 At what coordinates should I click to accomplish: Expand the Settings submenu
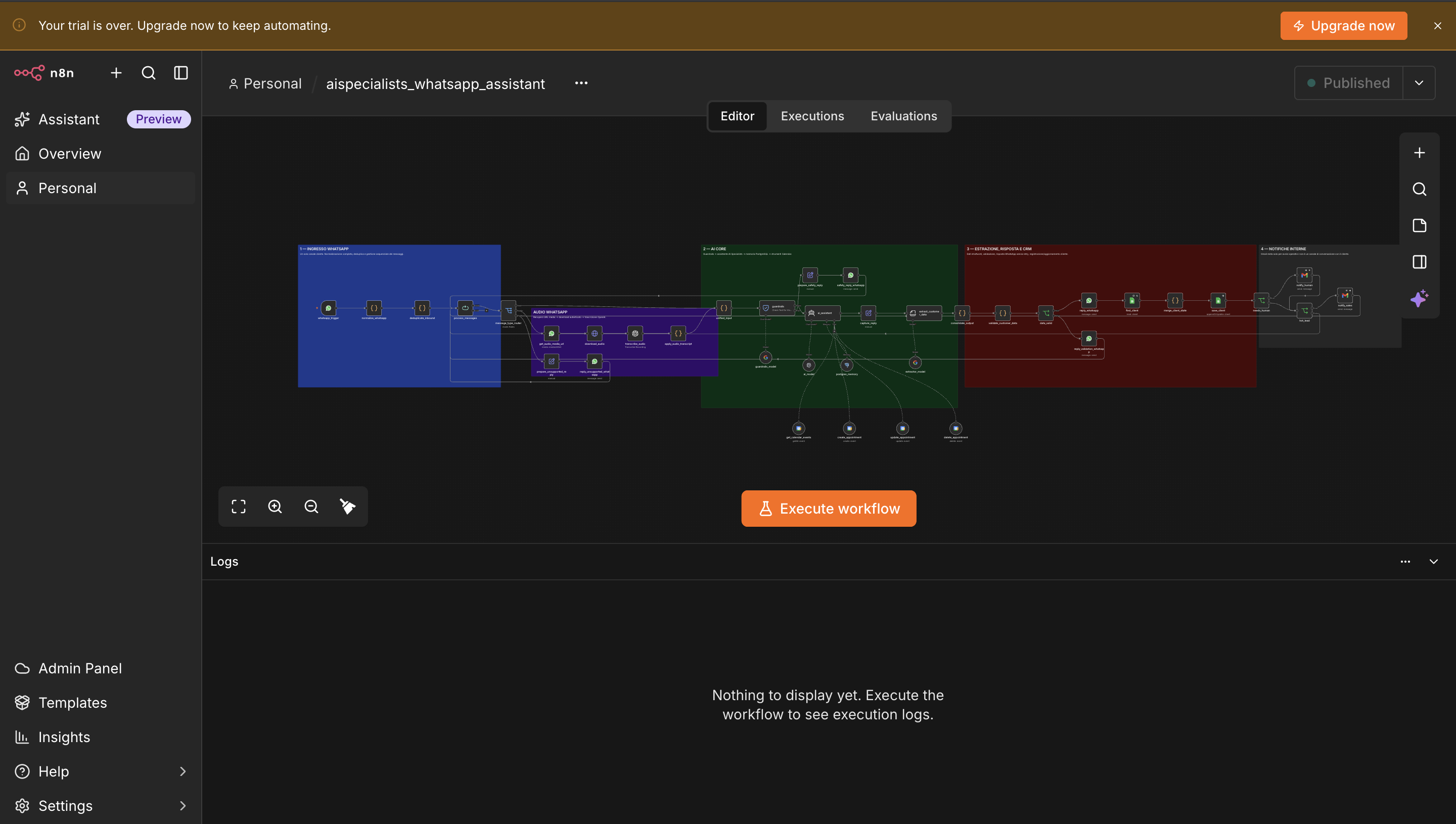click(x=182, y=806)
